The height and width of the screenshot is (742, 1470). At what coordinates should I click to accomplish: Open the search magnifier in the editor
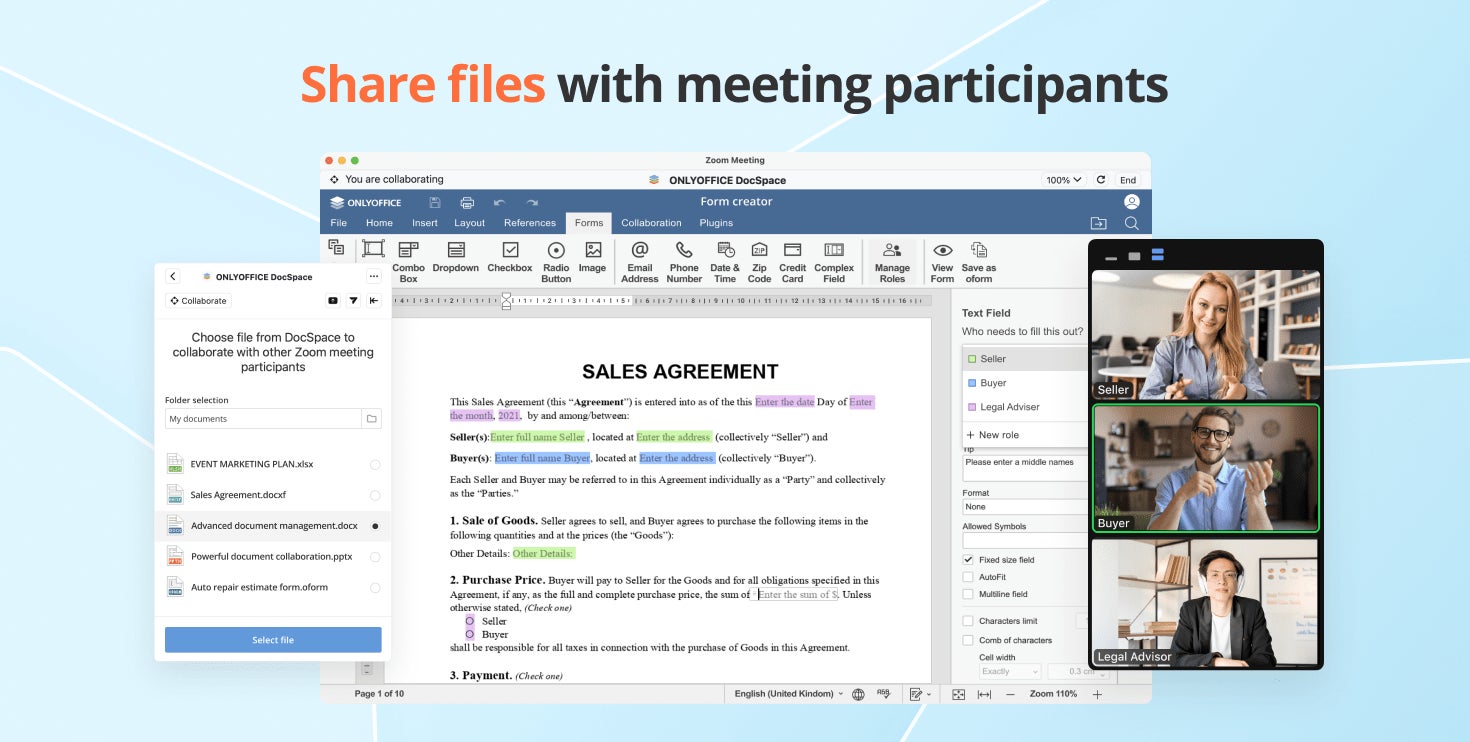coord(1131,223)
